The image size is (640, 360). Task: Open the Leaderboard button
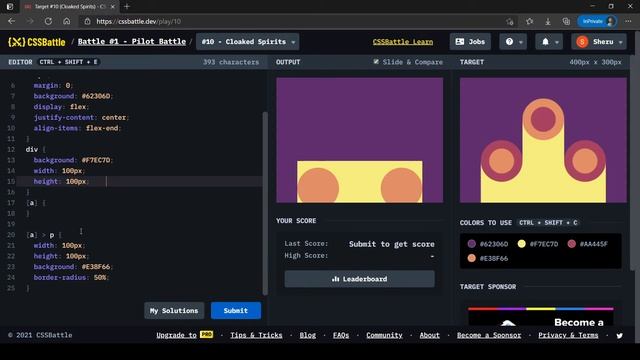(360, 279)
